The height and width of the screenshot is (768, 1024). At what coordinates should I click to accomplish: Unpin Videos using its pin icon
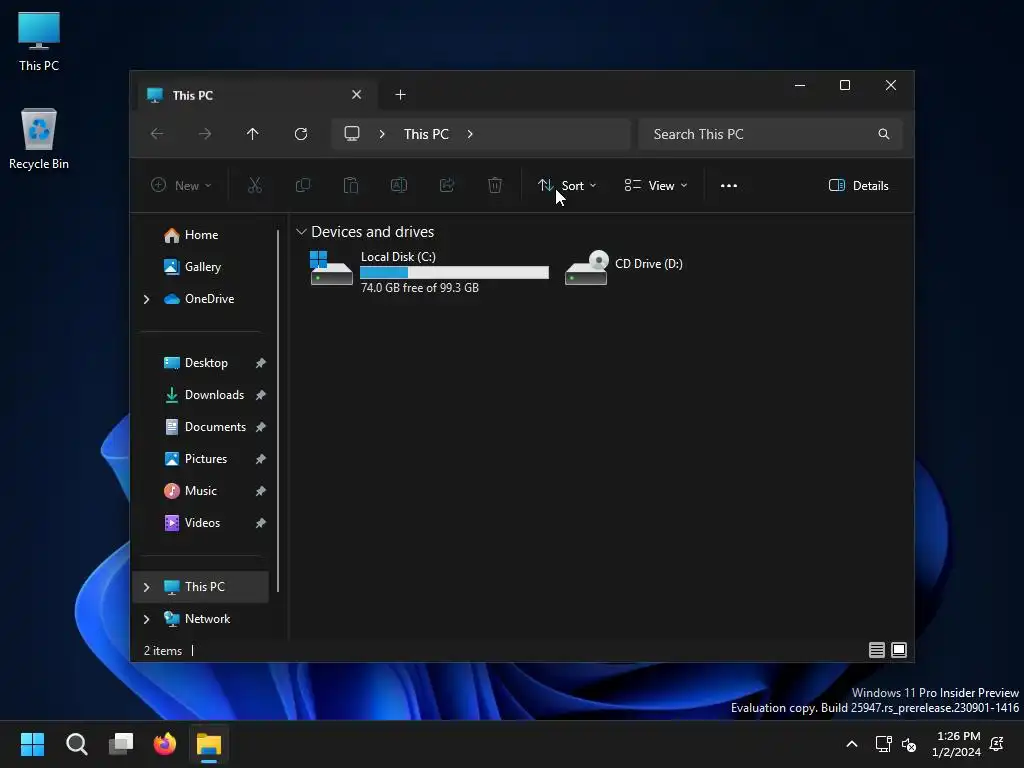click(x=261, y=523)
